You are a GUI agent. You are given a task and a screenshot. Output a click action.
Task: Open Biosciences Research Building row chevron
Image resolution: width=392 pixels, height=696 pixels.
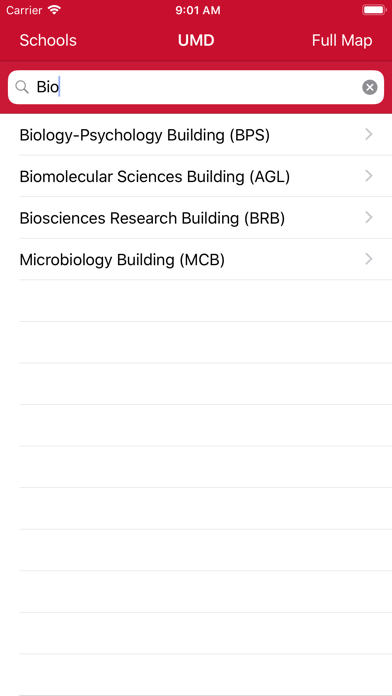click(368, 218)
